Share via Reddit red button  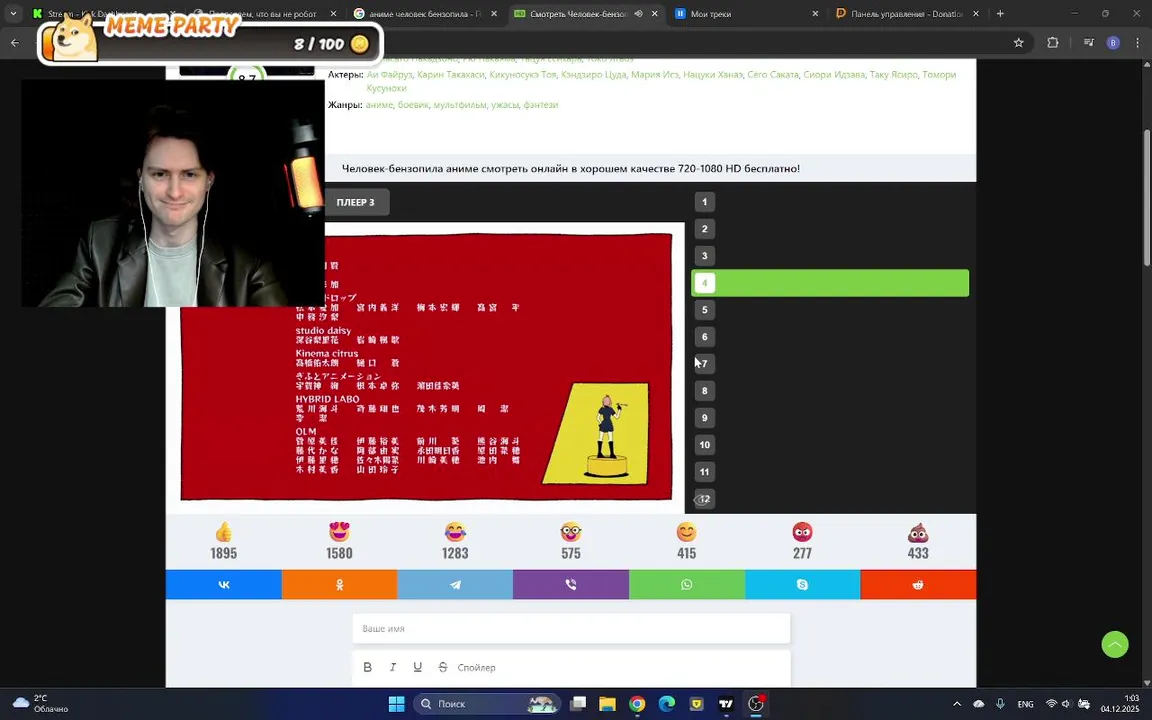coord(918,585)
